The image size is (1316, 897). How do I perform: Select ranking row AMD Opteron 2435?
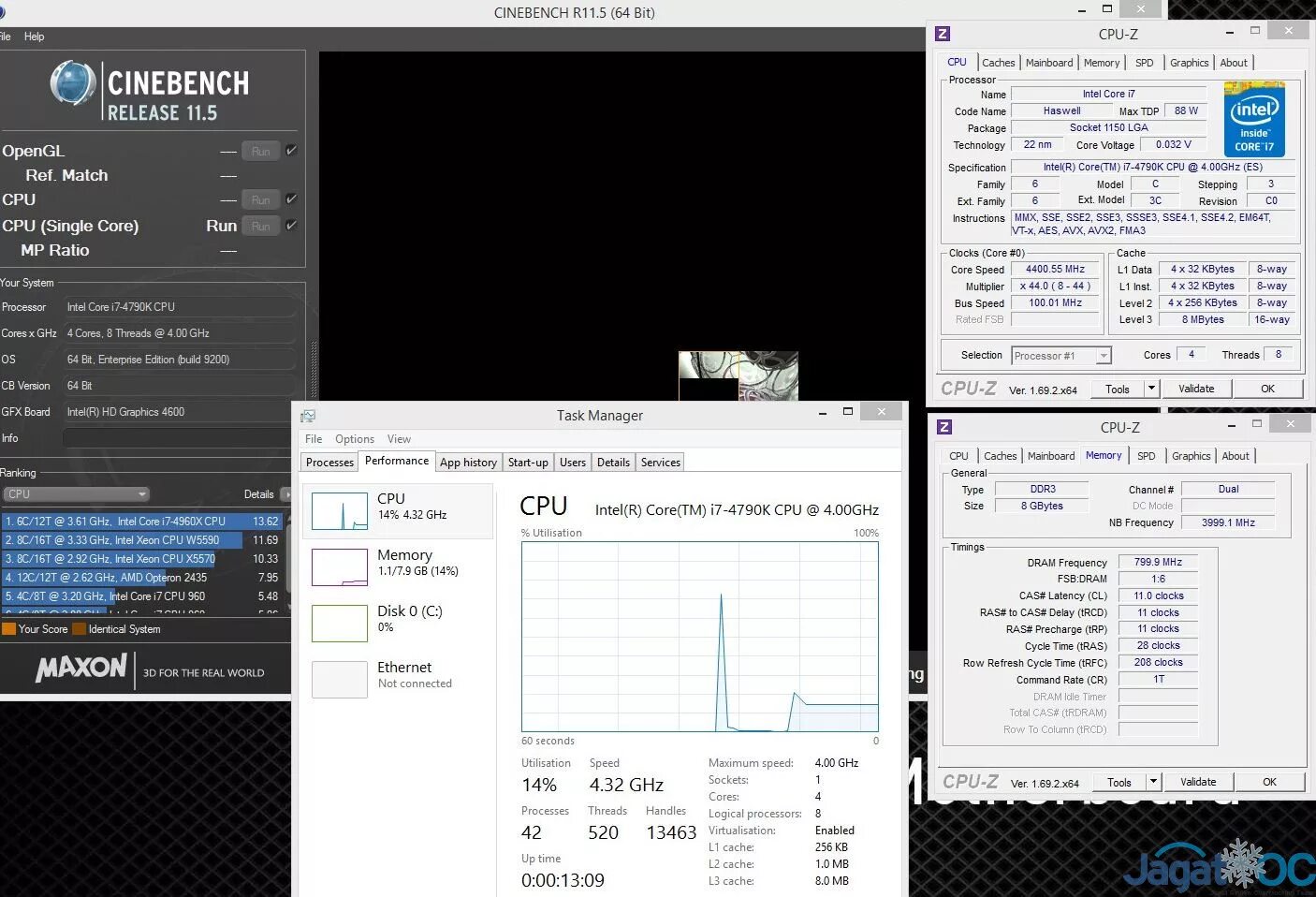coord(141,578)
